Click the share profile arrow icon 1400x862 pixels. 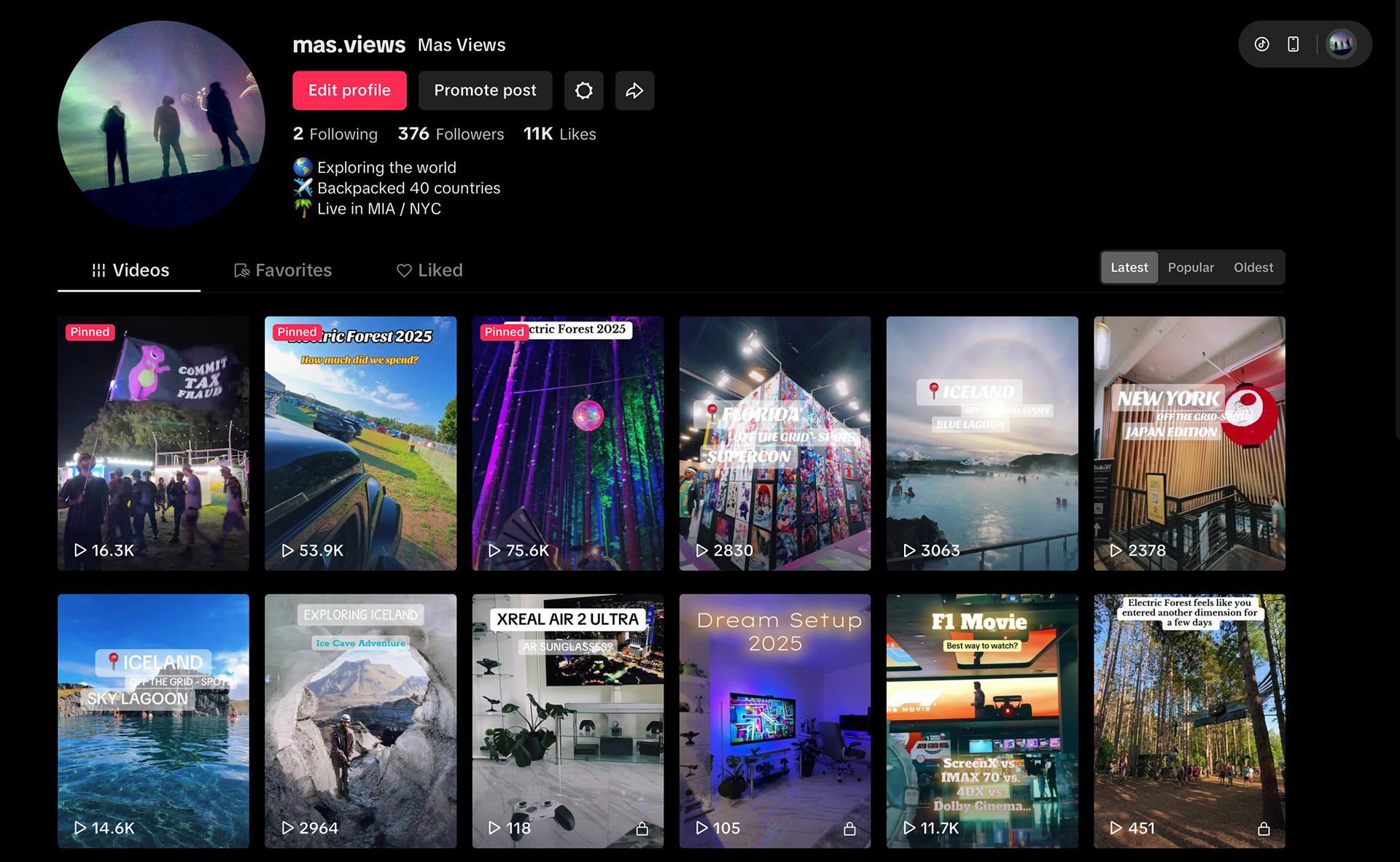634,90
